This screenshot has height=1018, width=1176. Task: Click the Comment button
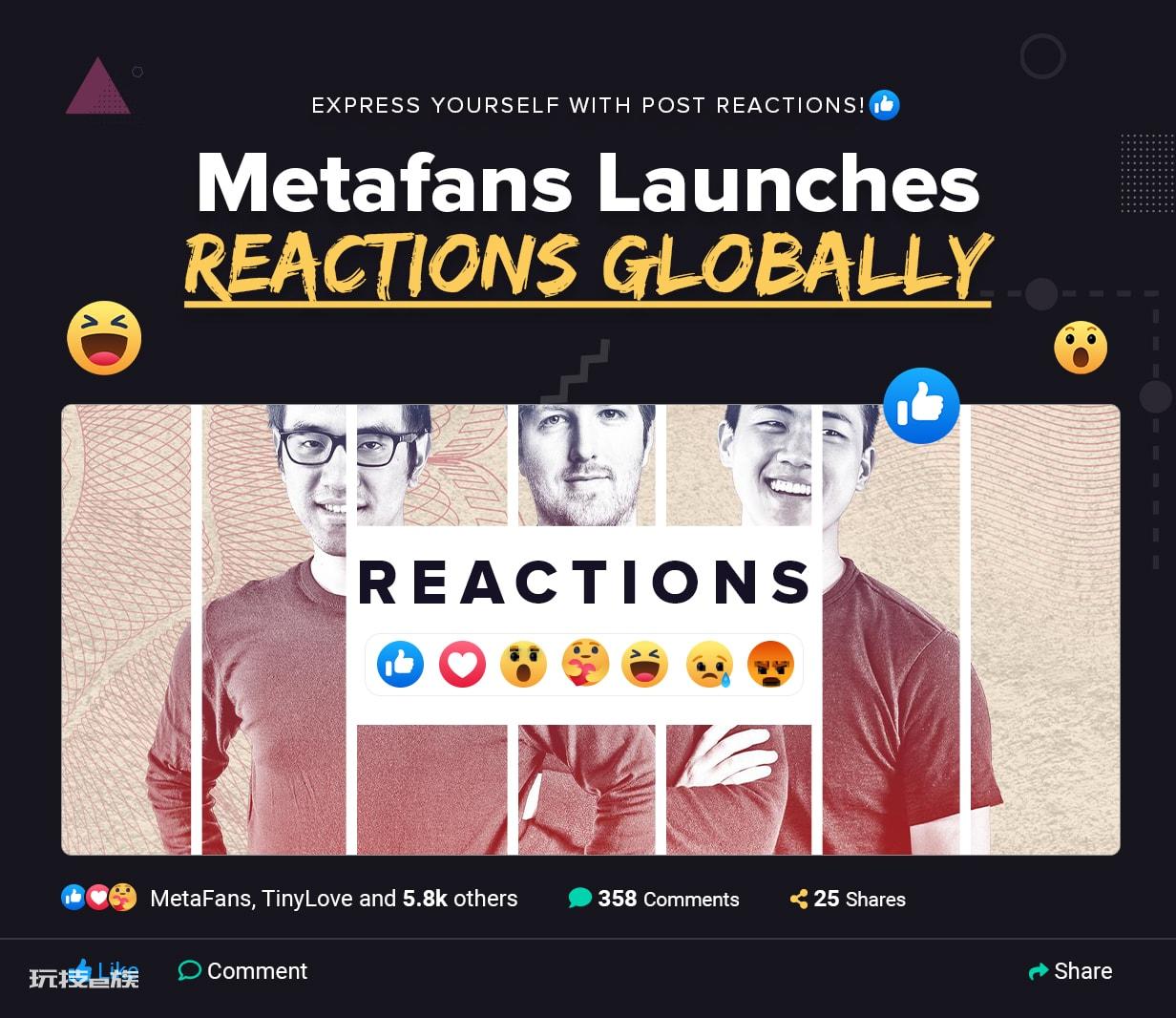(242, 971)
